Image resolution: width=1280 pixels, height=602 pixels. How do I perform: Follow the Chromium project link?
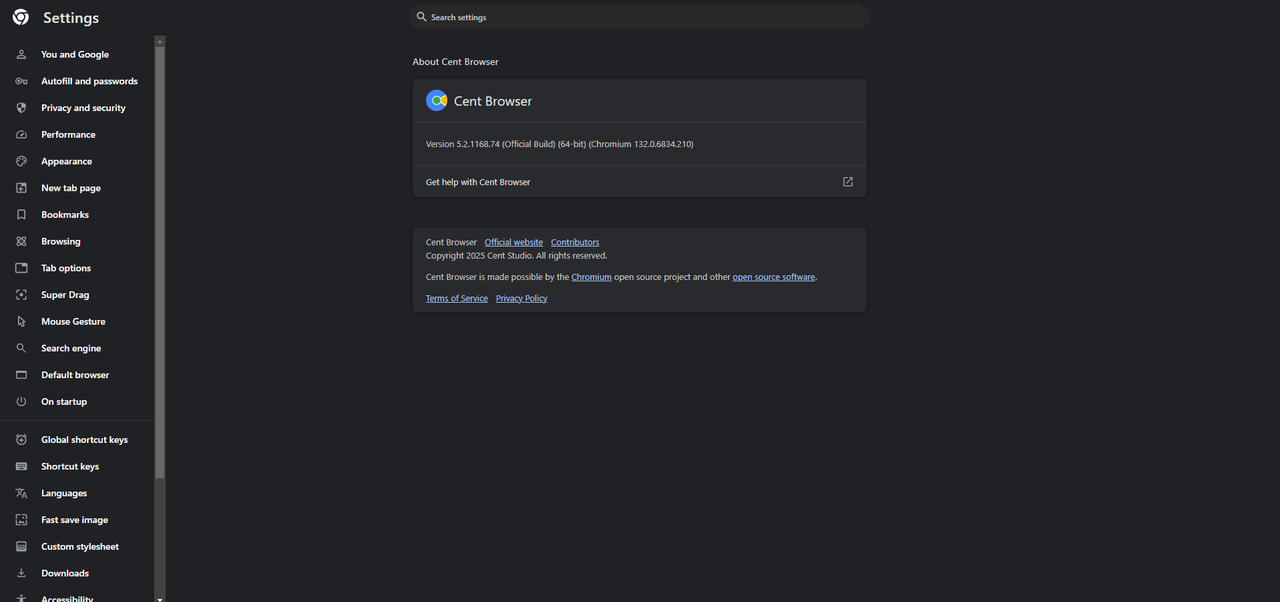tap(591, 277)
